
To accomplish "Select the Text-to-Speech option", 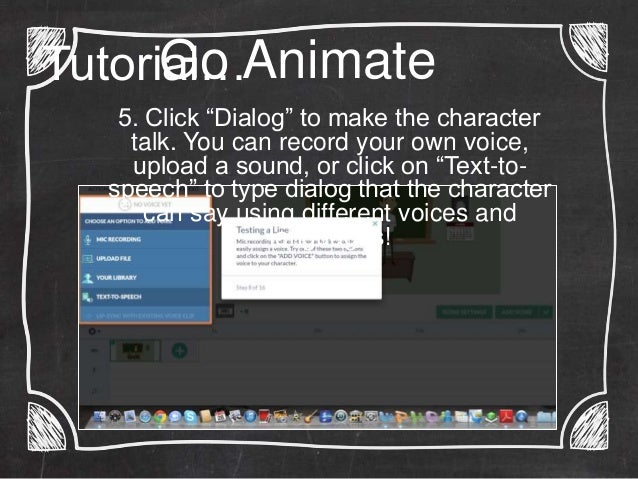I will coord(145,297).
